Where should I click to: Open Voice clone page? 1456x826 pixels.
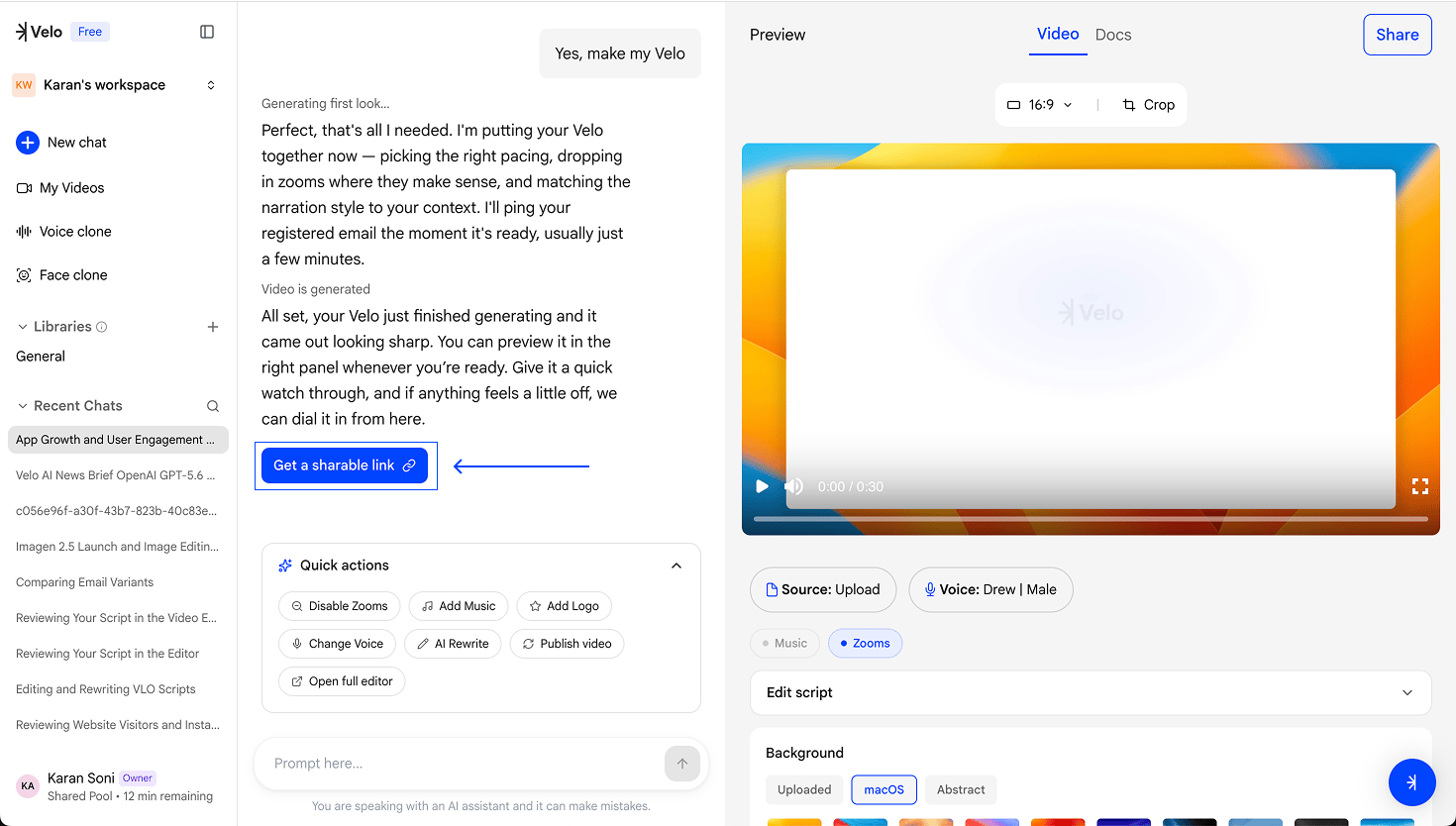64,232
